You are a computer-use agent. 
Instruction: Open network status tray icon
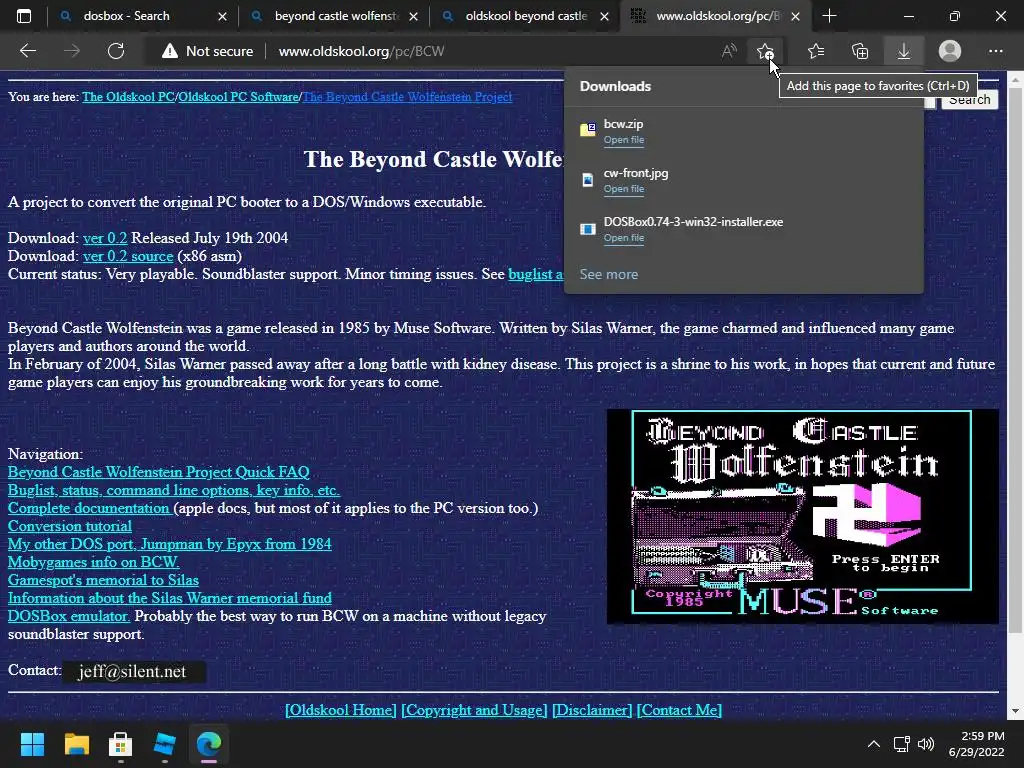pos(902,744)
